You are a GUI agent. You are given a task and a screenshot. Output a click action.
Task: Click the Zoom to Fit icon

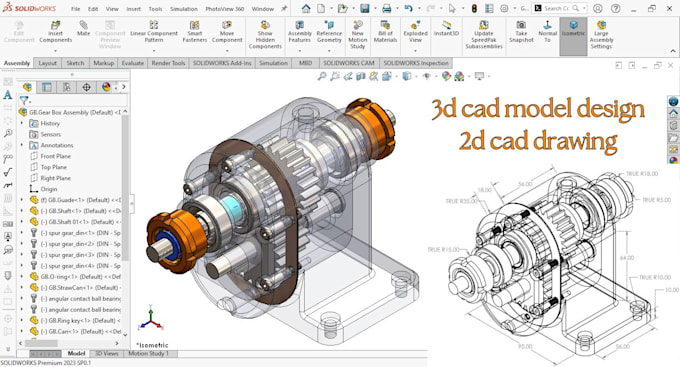(x=322, y=76)
